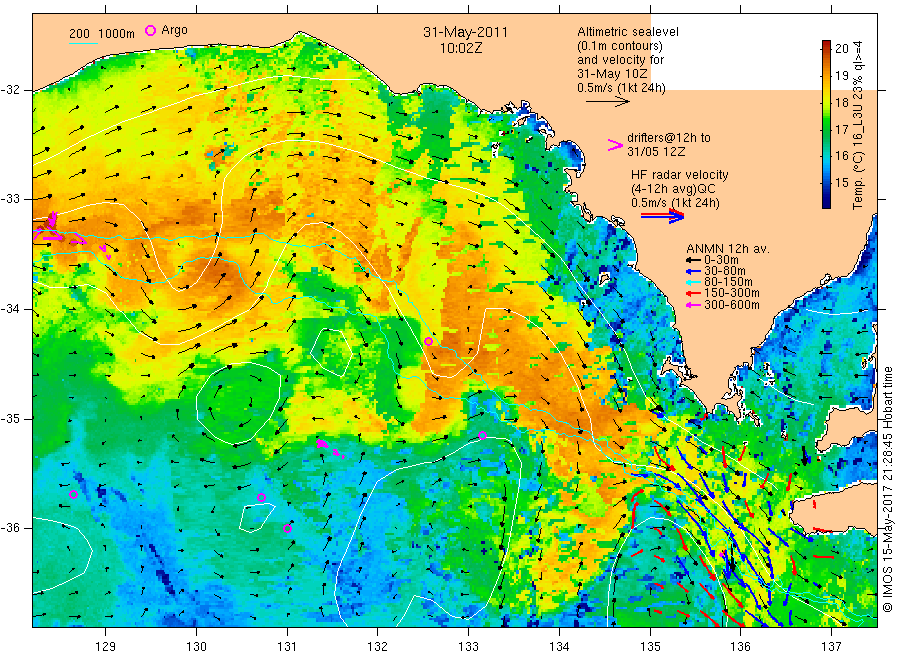
Task: Click the (0.1m contours) text
Action: click(620, 46)
